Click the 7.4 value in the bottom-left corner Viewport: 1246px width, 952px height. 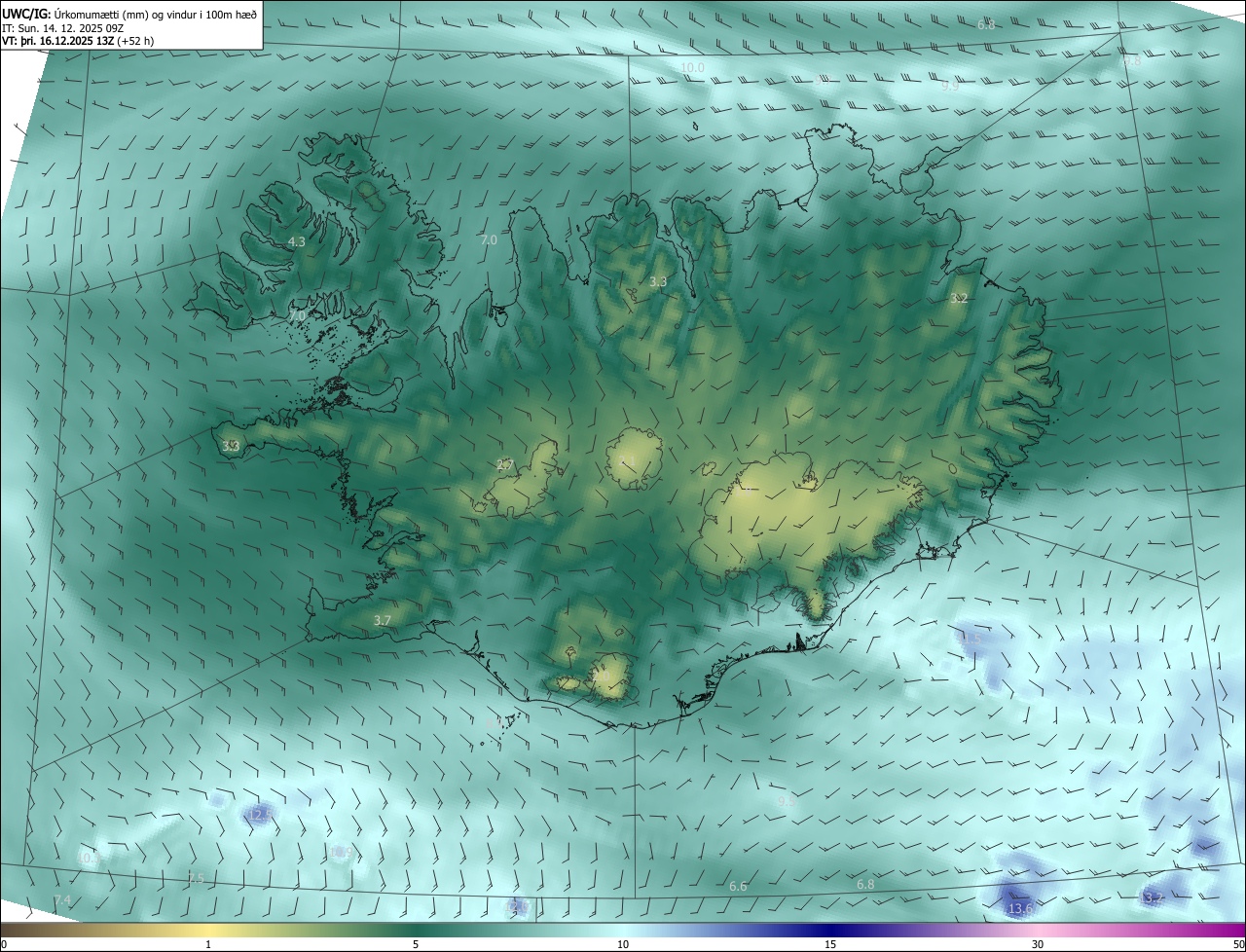62,900
